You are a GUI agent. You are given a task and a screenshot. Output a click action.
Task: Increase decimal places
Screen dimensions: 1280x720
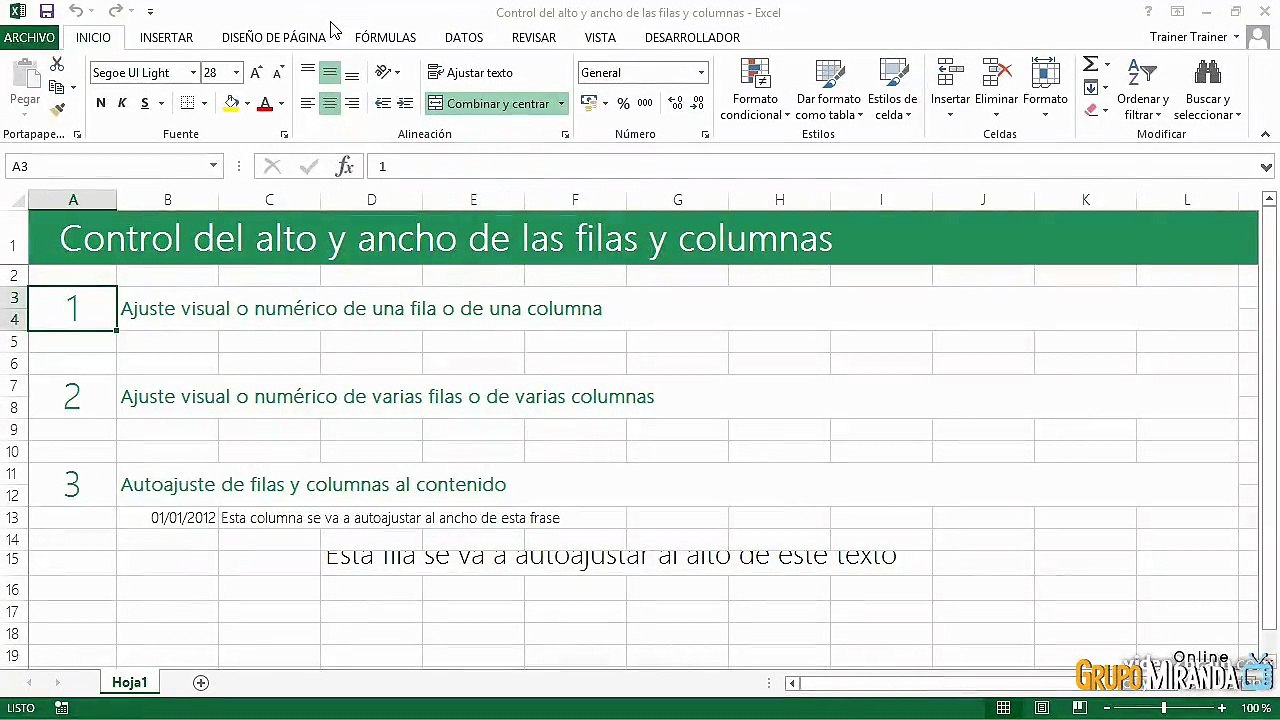click(x=676, y=103)
